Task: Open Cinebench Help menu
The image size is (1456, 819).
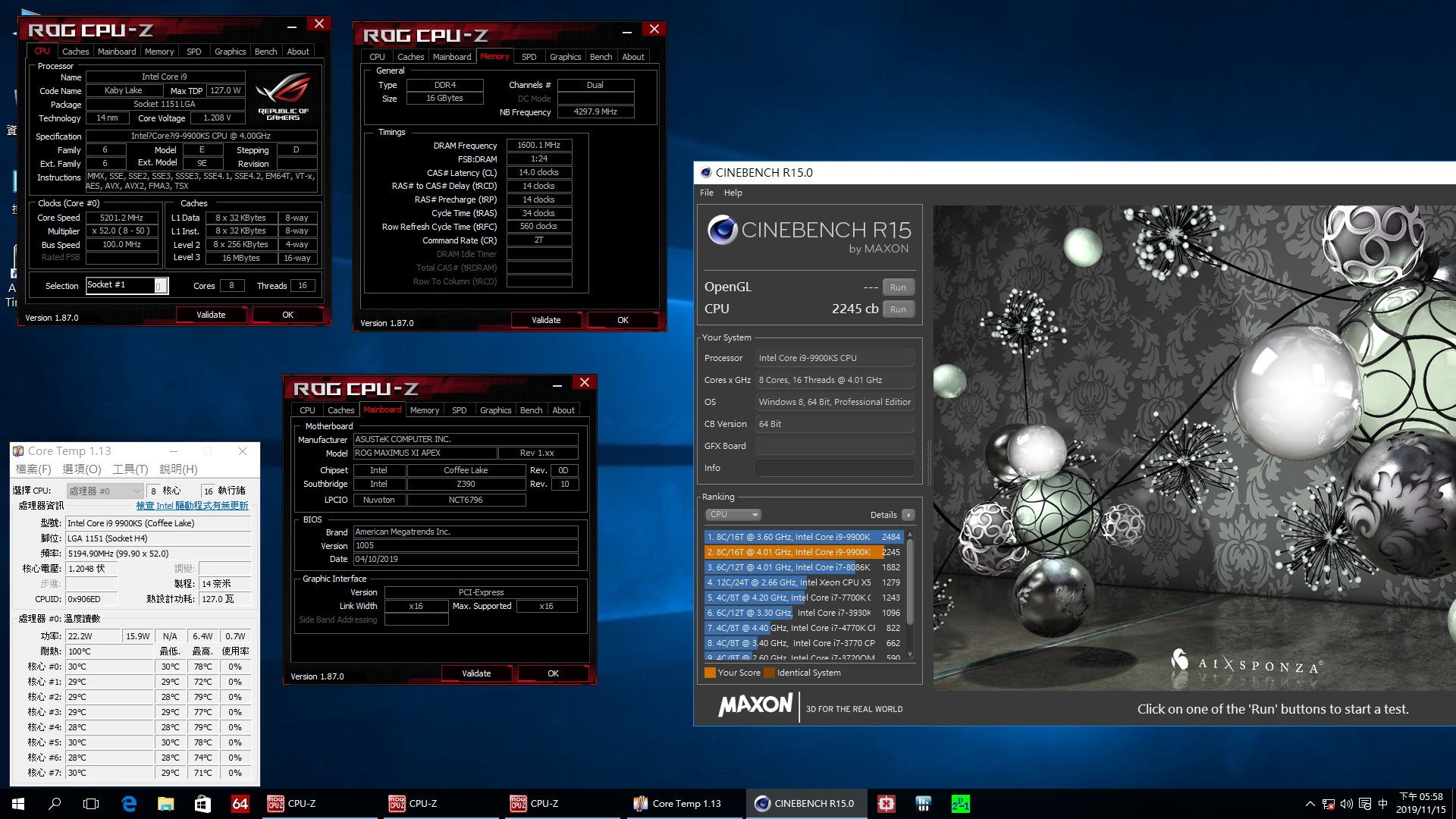Action: 733,193
